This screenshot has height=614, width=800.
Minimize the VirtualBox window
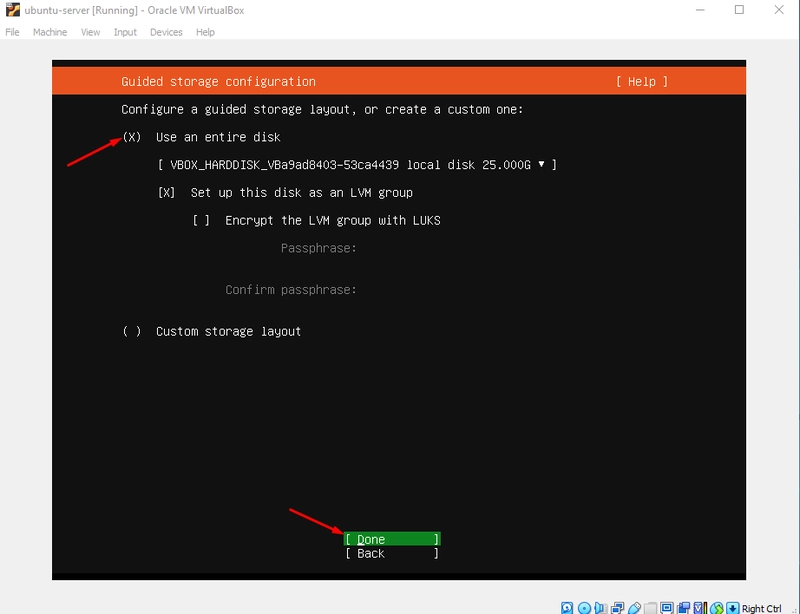[x=700, y=10]
